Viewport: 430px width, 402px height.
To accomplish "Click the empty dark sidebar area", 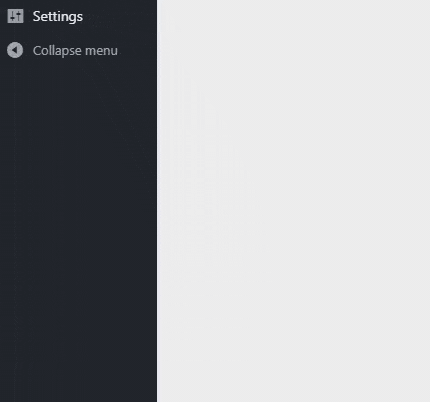I will point(78,233).
